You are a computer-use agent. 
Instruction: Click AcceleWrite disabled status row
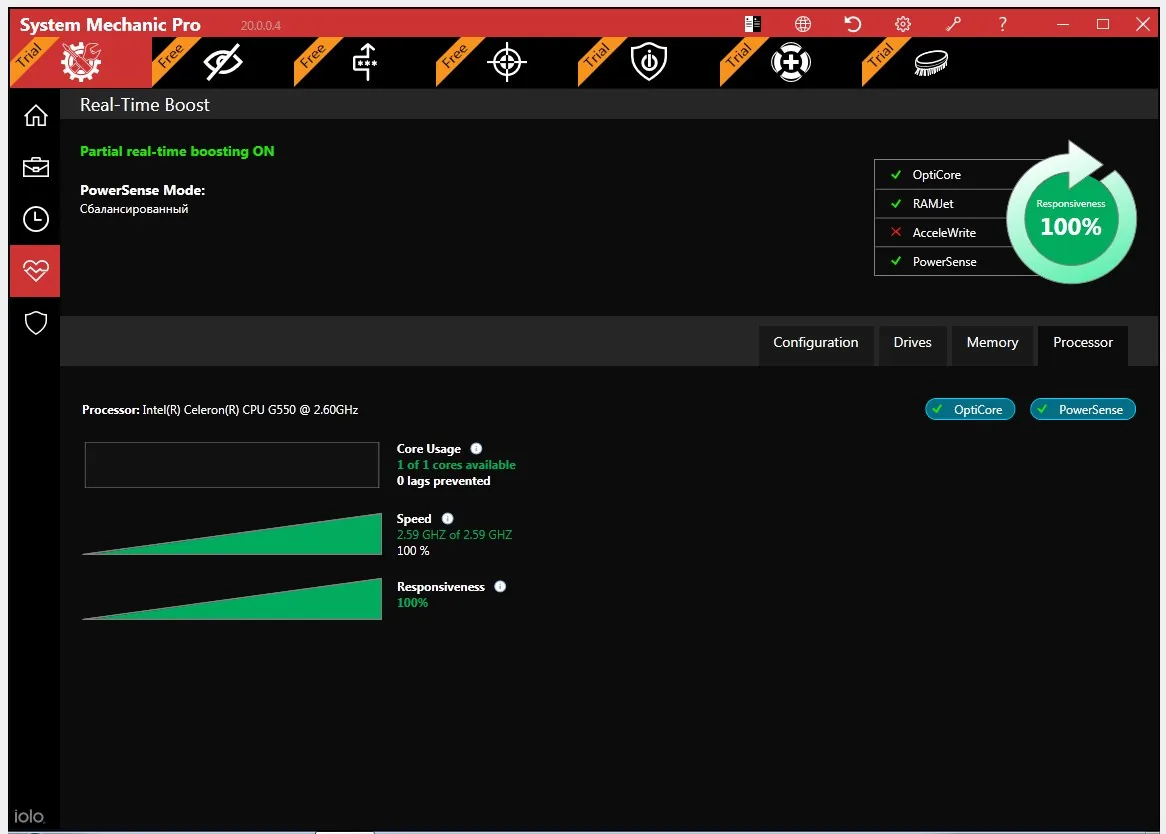943,233
